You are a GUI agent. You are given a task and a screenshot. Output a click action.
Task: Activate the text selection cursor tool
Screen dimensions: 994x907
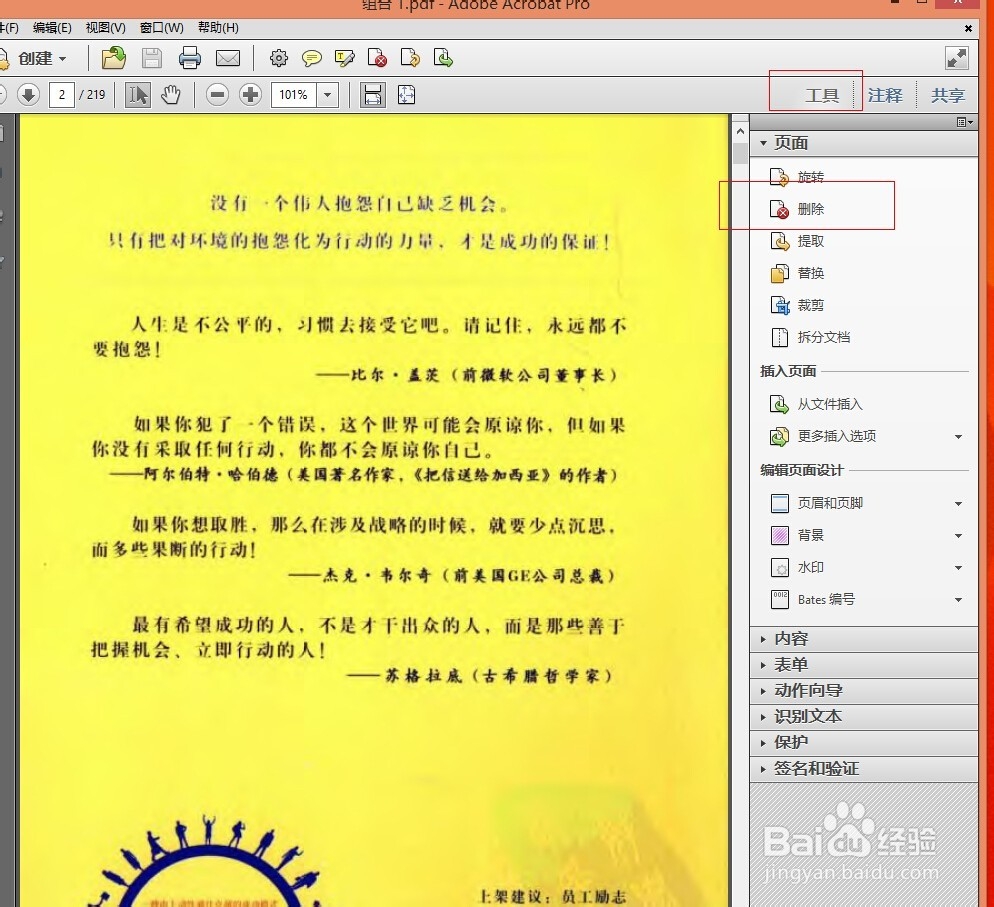coord(138,95)
